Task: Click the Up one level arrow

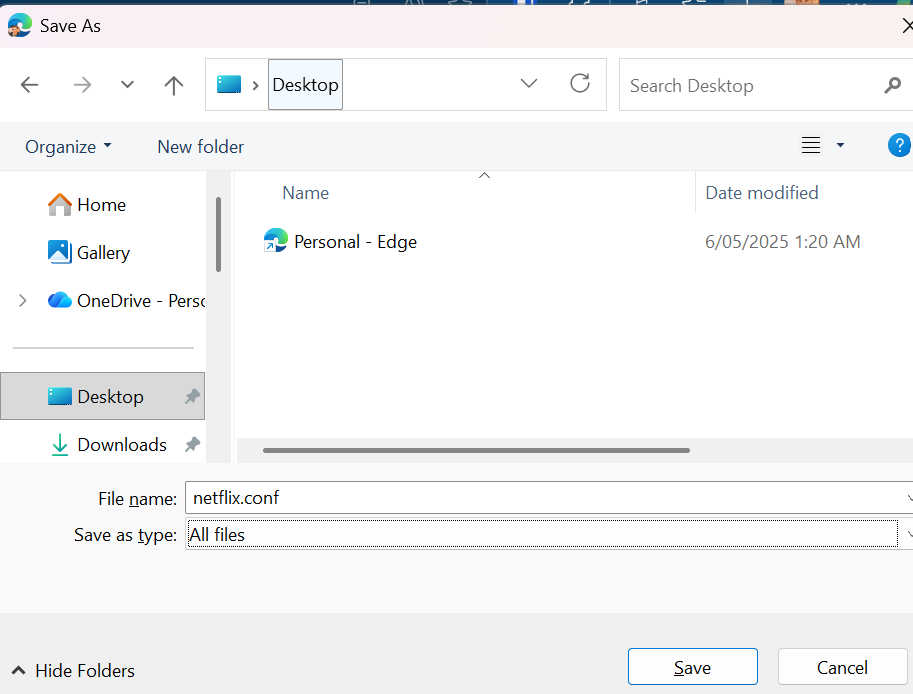Action: click(x=174, y=85)
